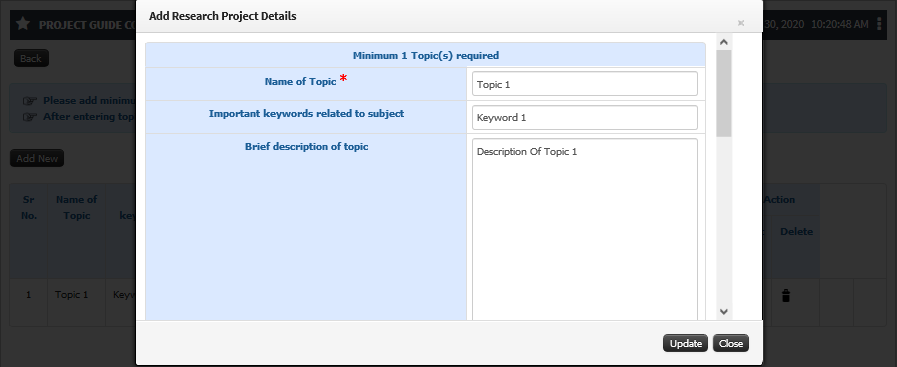Click the Close button in dialog footer
Viewport: 897px width, 367px height.
point(731,343)
